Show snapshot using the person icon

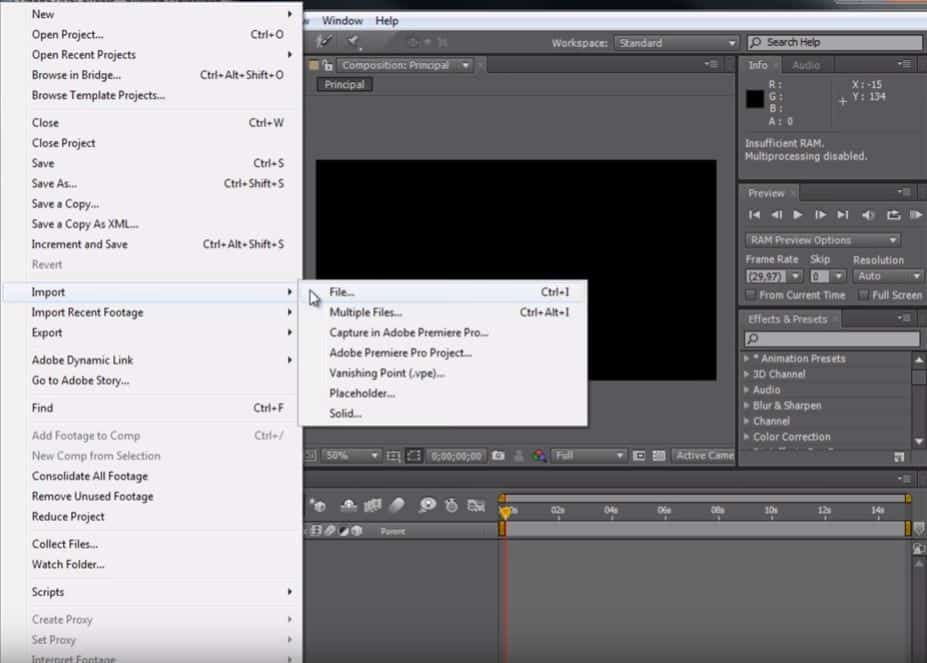click(x=518, y=455)
